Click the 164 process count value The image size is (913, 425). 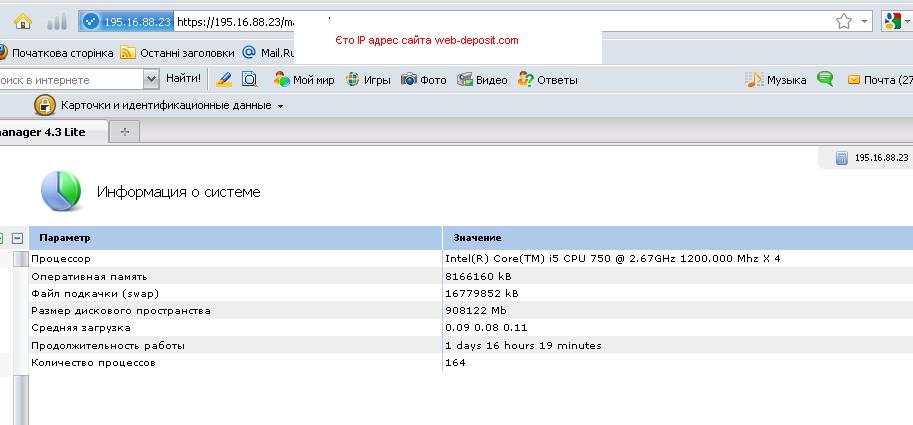click(455, 363)
